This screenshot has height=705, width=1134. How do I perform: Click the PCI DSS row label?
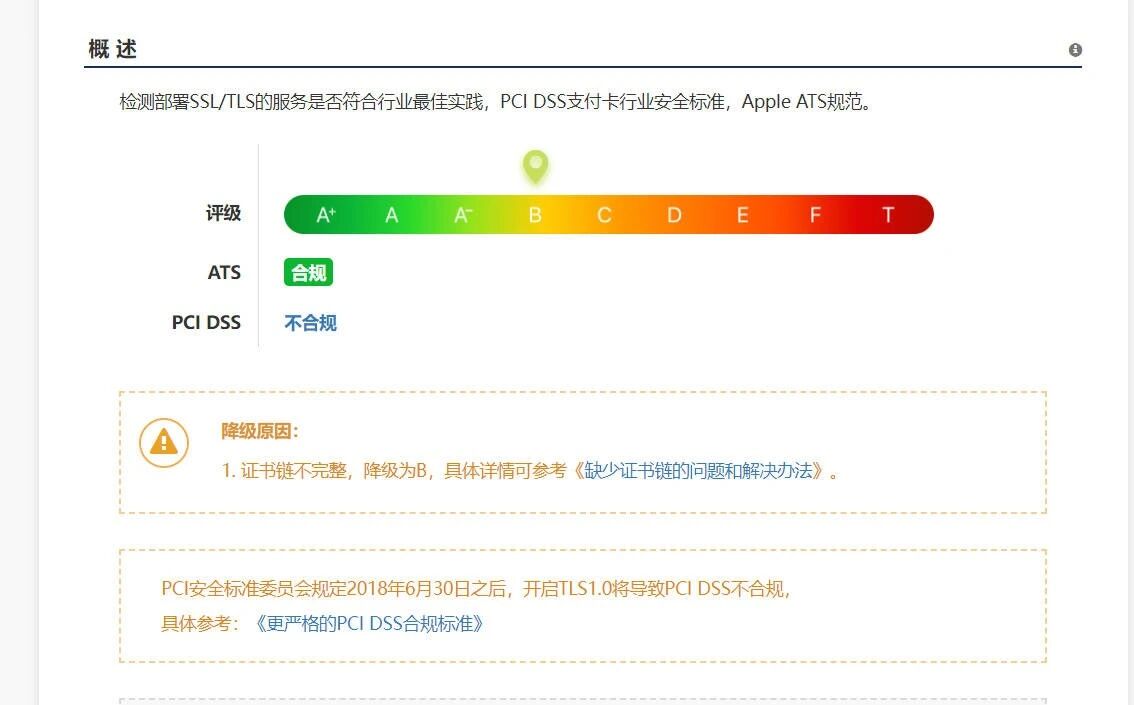point(206,322)
